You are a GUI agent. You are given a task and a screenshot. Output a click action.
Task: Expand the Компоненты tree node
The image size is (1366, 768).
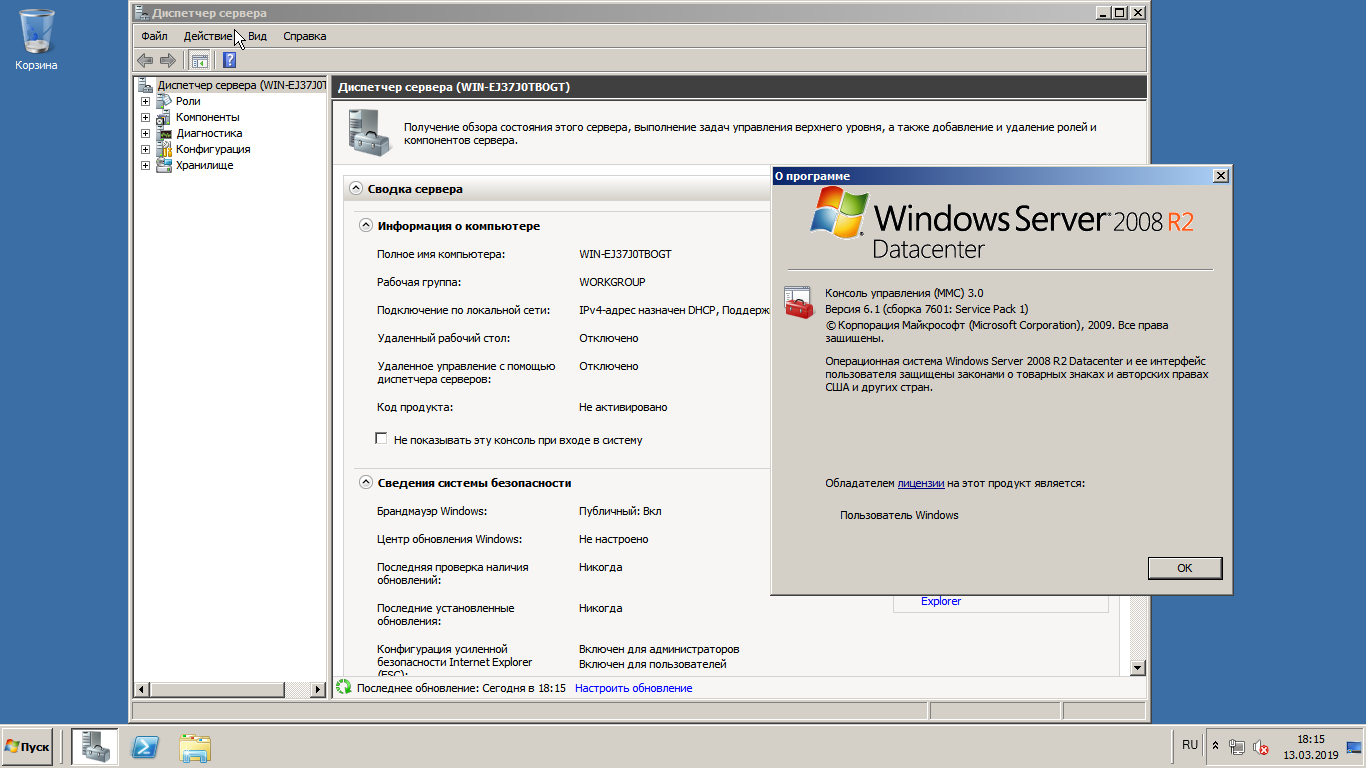pyautogui.click(x=145, y=117)
